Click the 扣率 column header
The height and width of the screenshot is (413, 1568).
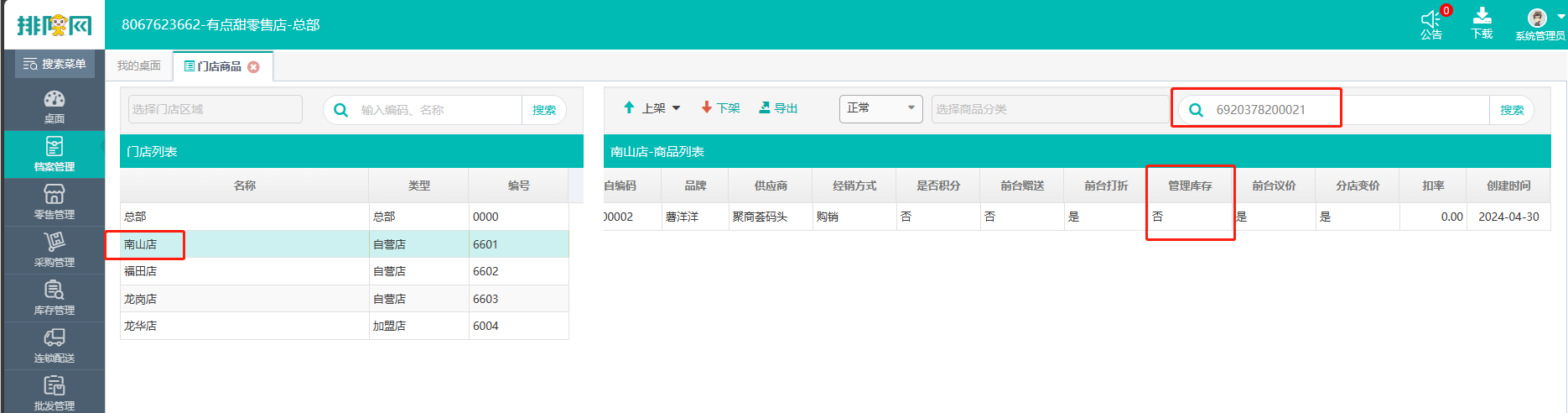[x=1433, y=186]
